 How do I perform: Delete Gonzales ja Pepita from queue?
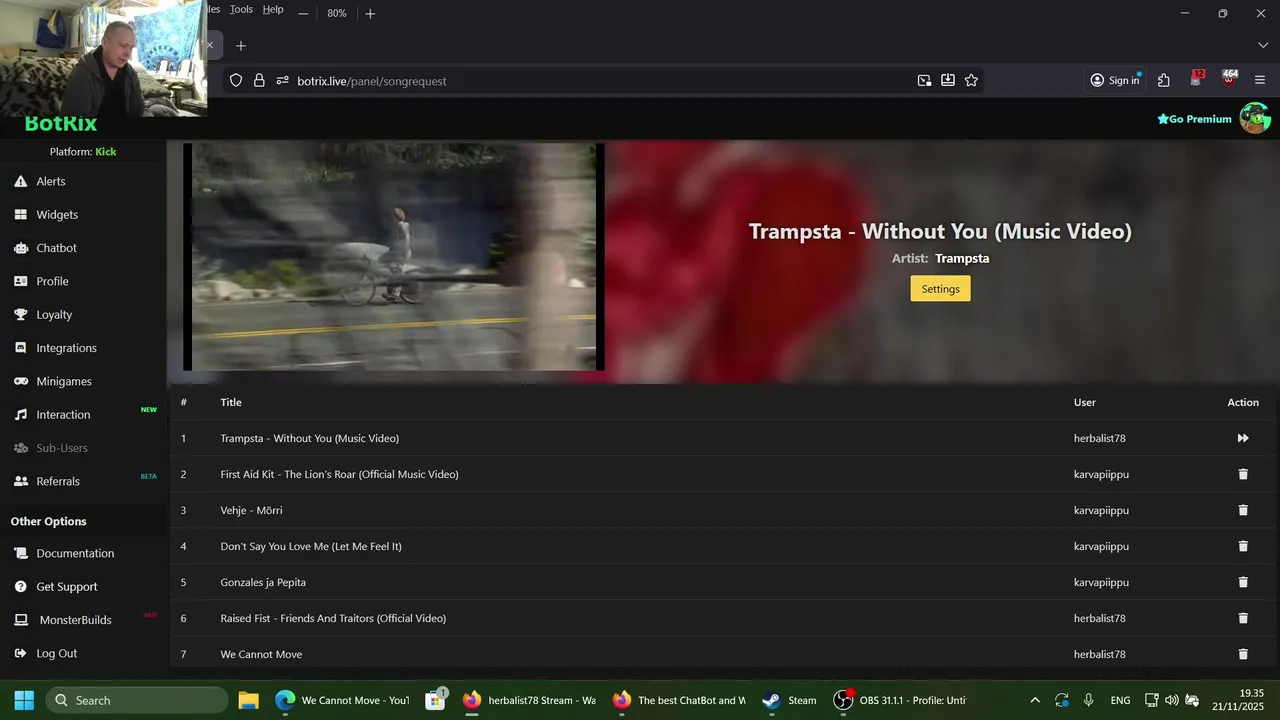click(x=1243, y=582)
